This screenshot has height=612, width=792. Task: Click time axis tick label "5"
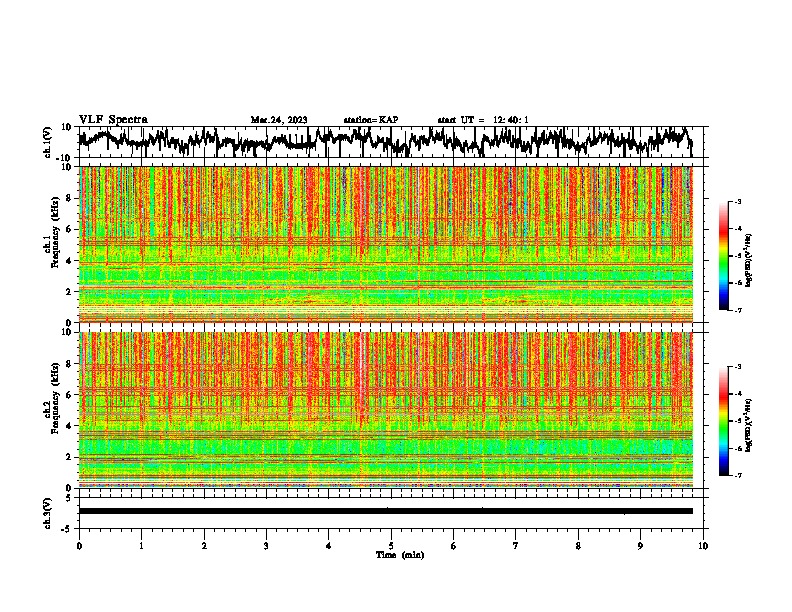pos(391,546)
